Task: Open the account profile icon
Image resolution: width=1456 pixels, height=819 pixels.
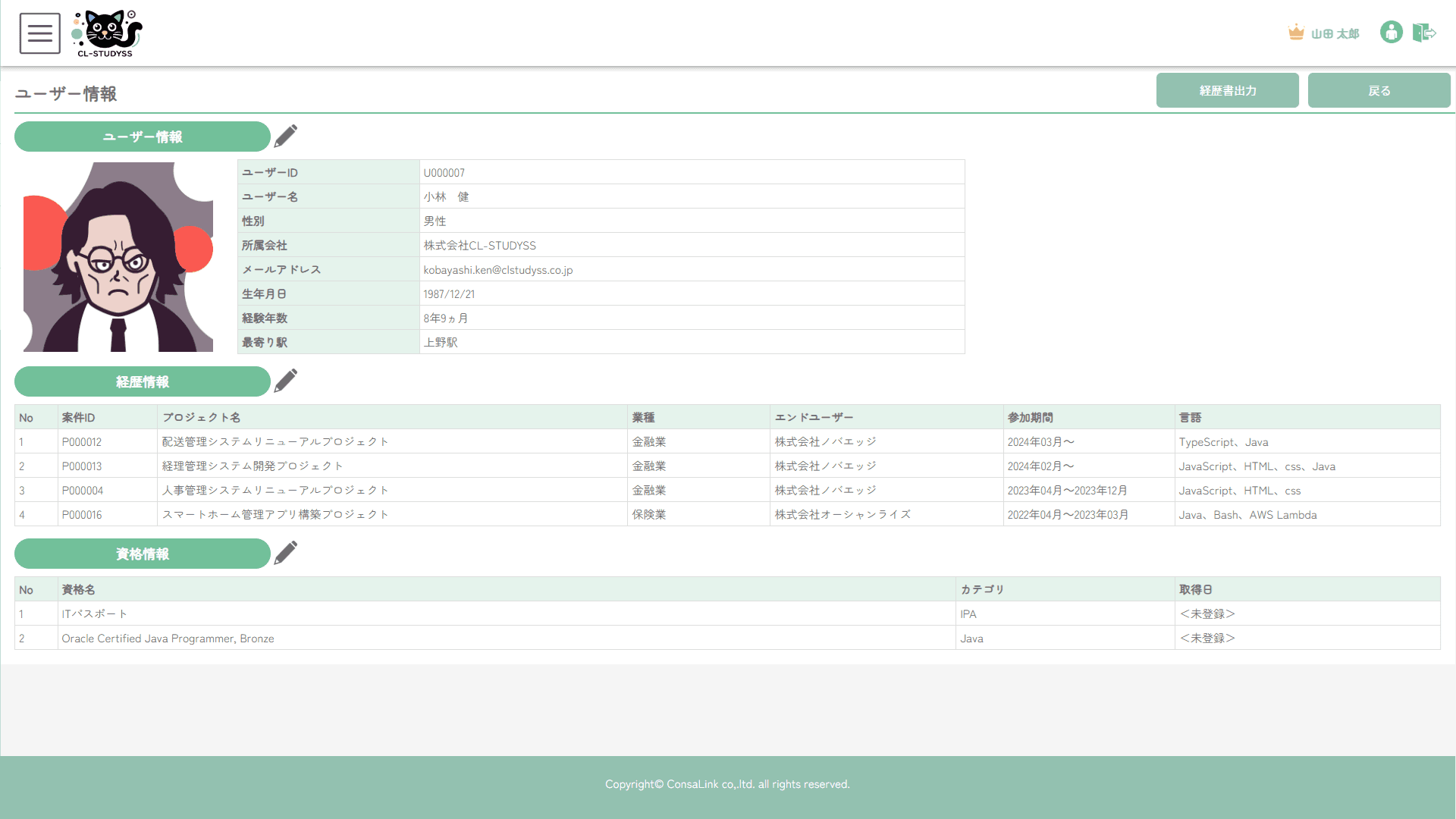Action: point(1391,33)
